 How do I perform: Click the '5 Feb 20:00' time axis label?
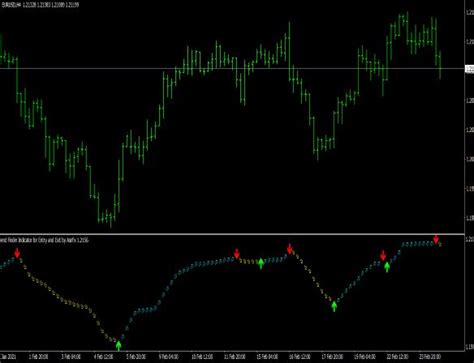point(136,357)
